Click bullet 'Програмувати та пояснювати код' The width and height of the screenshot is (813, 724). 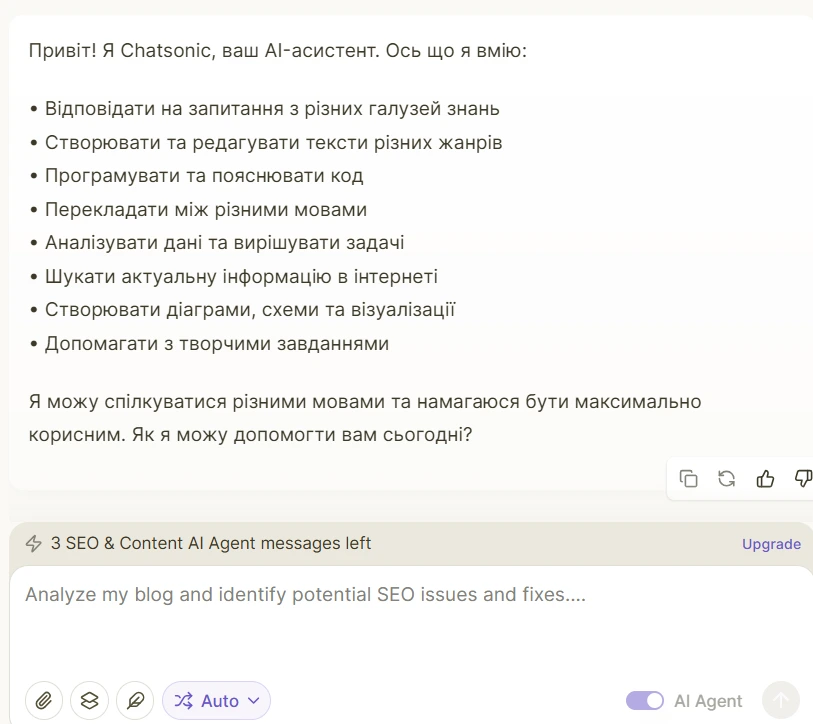pos(204,176)
